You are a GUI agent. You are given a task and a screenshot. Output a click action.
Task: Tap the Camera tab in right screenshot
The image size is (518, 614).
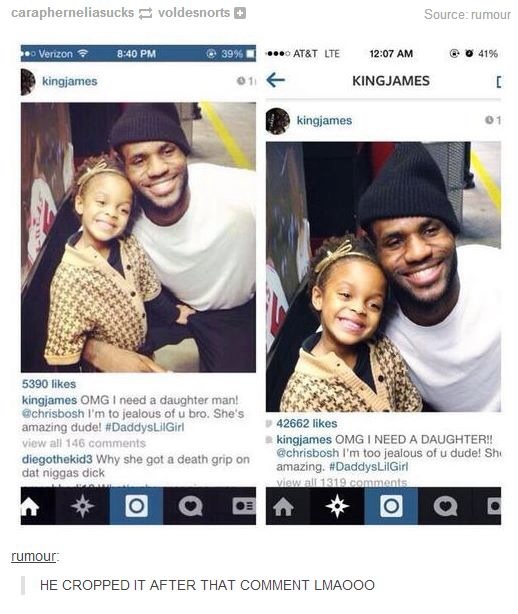click(x=391, y=506)
